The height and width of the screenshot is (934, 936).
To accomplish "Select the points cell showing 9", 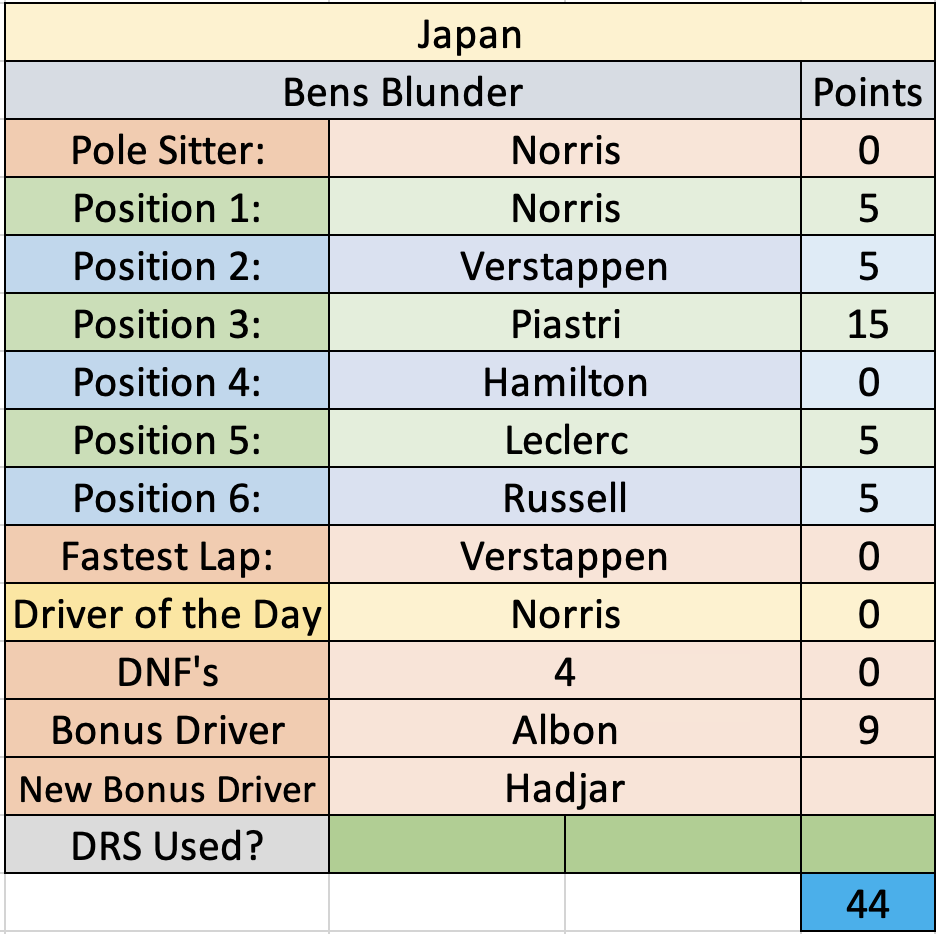I will point(868,728).
